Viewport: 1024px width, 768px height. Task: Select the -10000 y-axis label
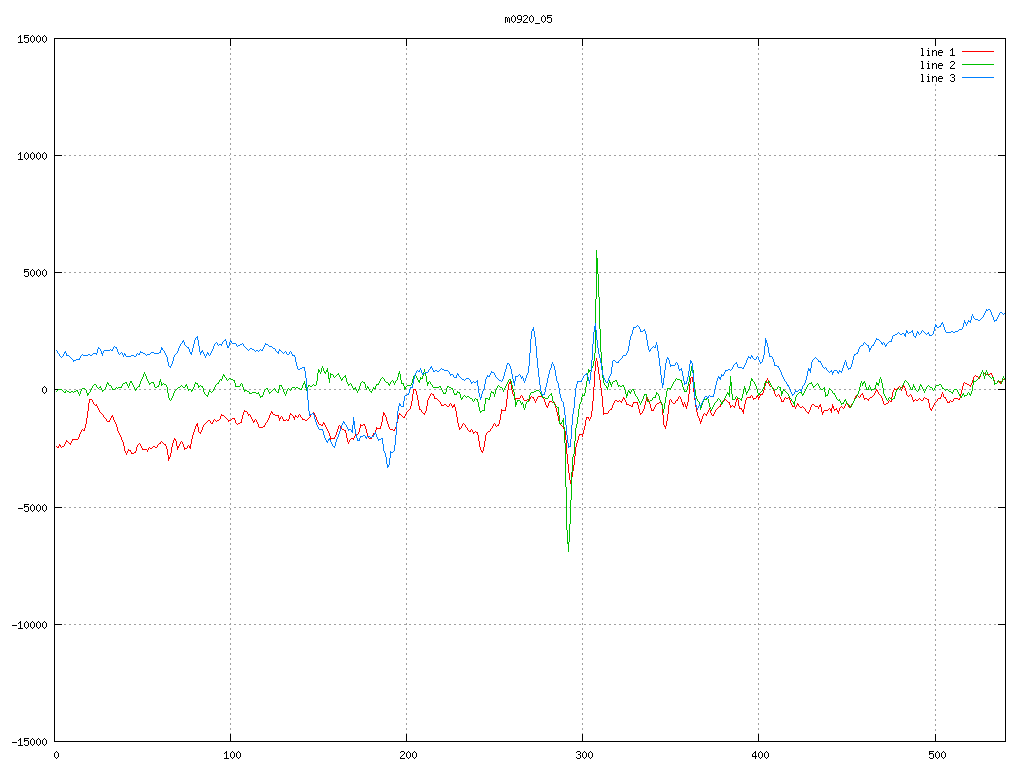(28, 624)
